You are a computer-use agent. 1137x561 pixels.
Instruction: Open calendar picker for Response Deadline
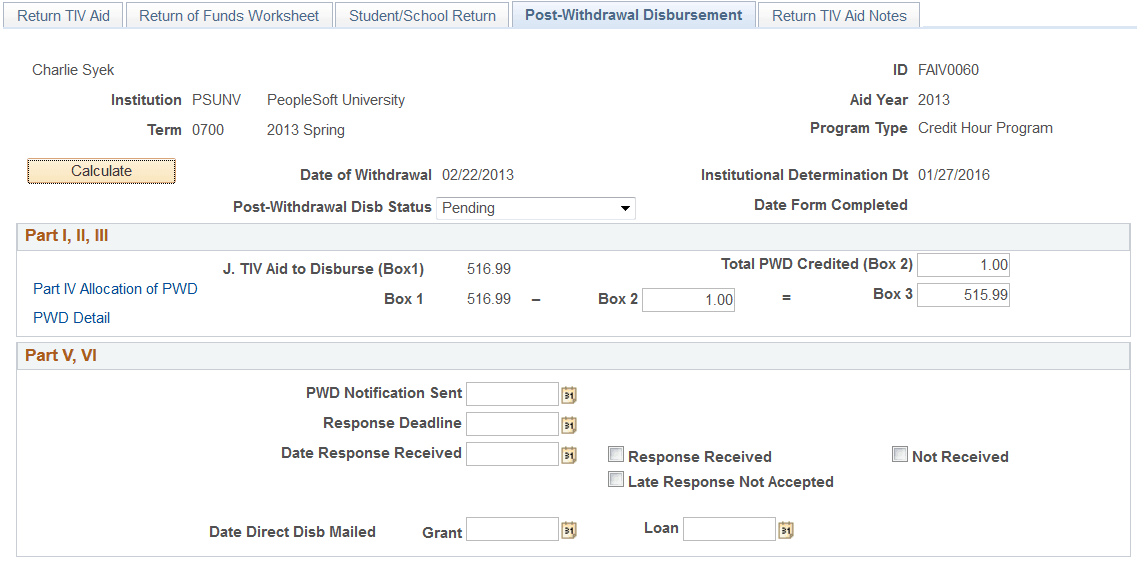coord(569,425)
